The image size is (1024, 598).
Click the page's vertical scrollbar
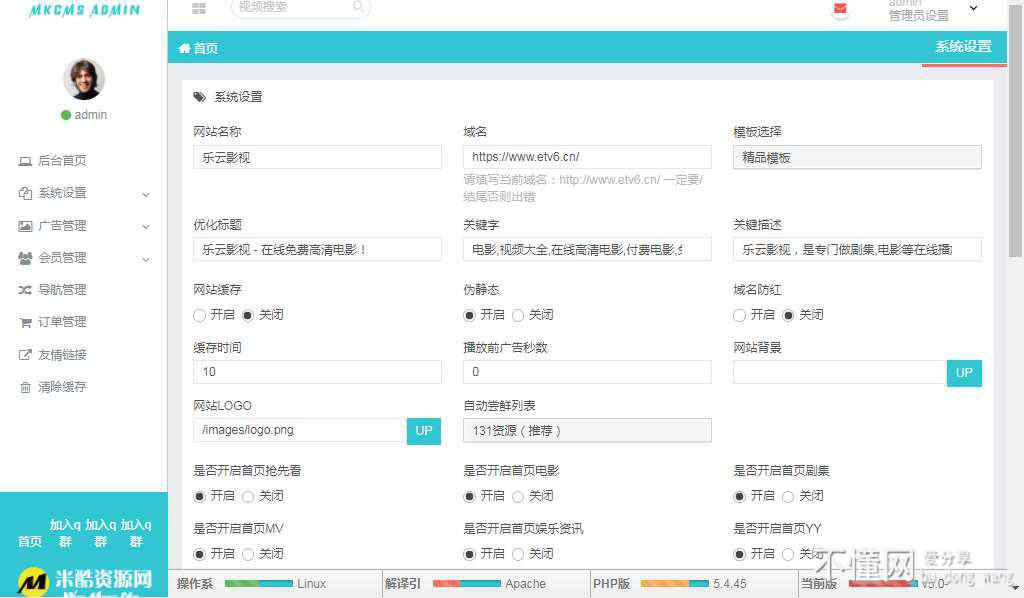point(1016,150)
